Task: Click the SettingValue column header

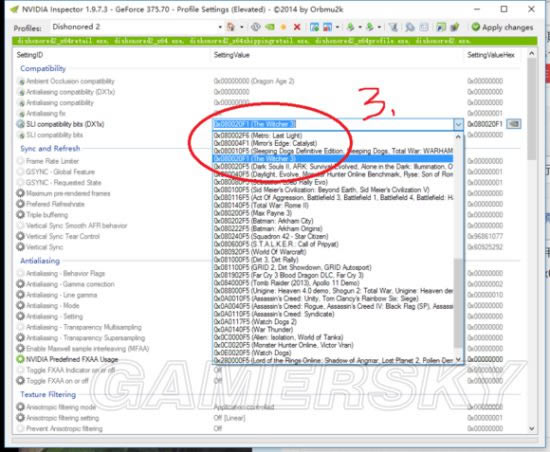Action: (x=232, y=55)
